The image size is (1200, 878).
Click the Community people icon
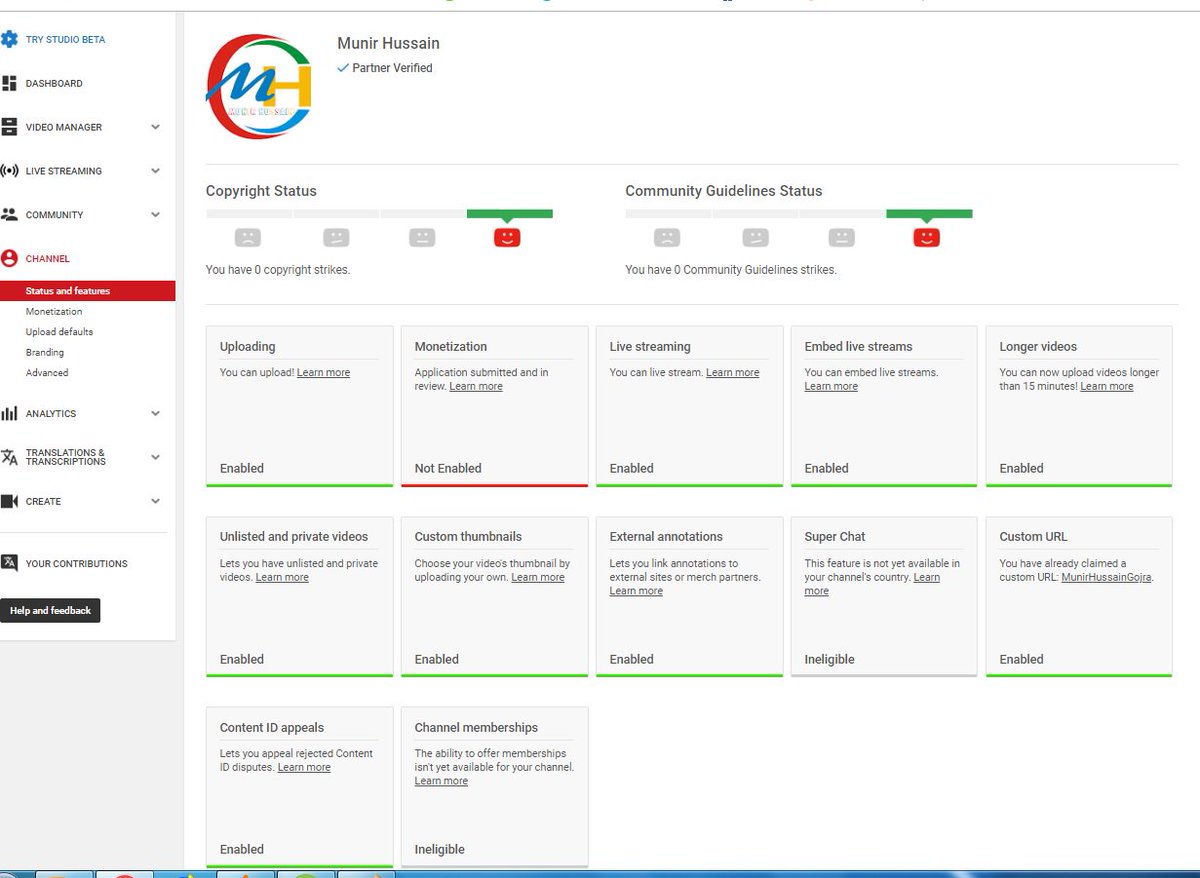(9, 214)
